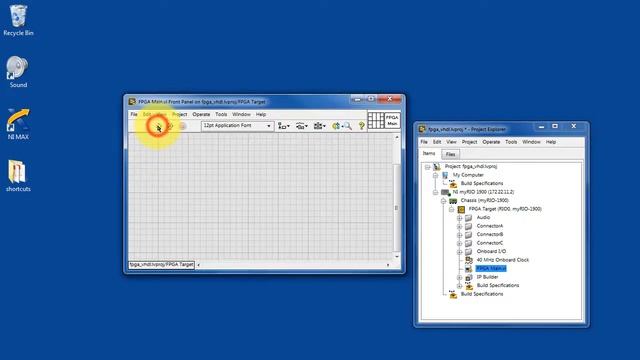Launch NI MAX from the desktop

tap(18, 124)
